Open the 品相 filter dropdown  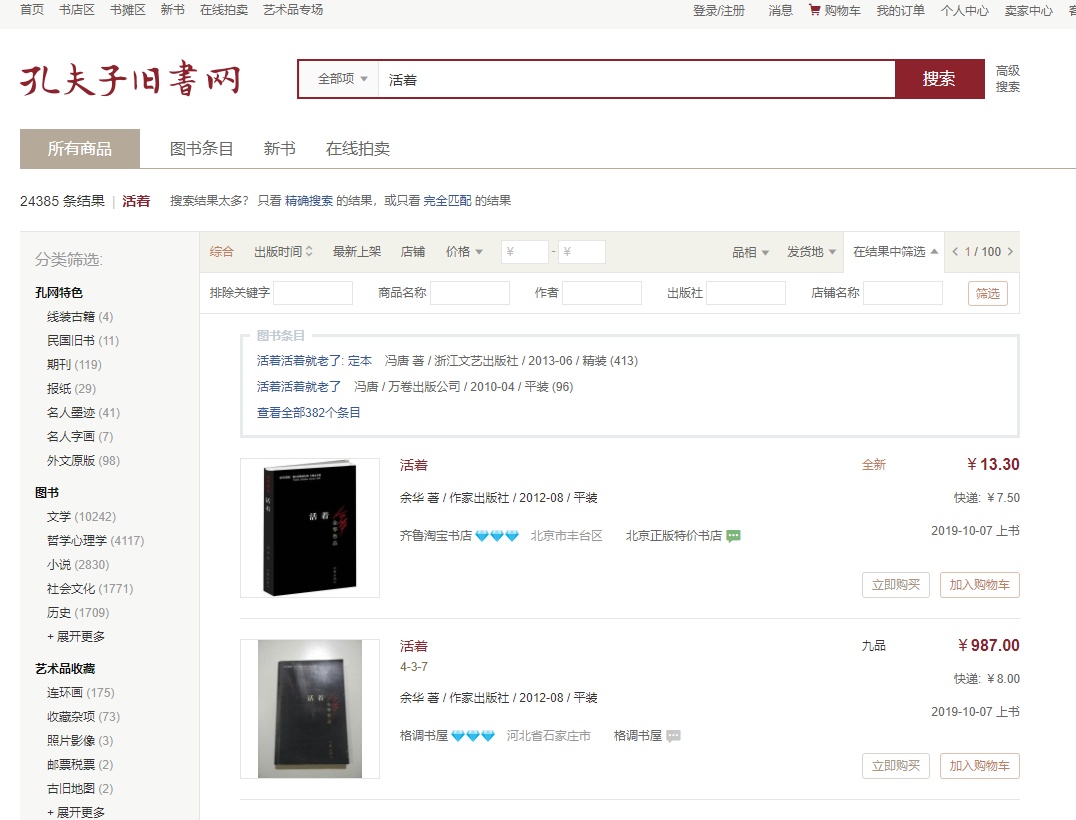tap(750, 253)
